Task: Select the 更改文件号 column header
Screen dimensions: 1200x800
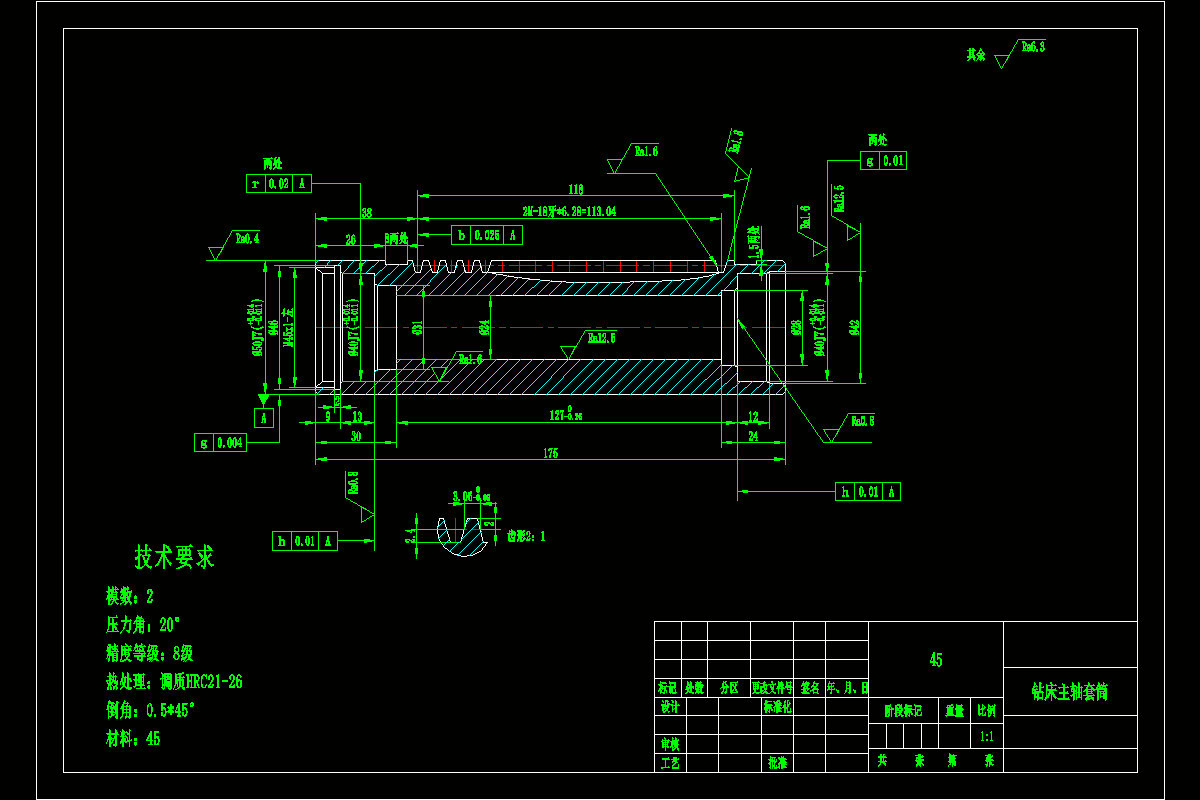Action: [x=772, y=688]
